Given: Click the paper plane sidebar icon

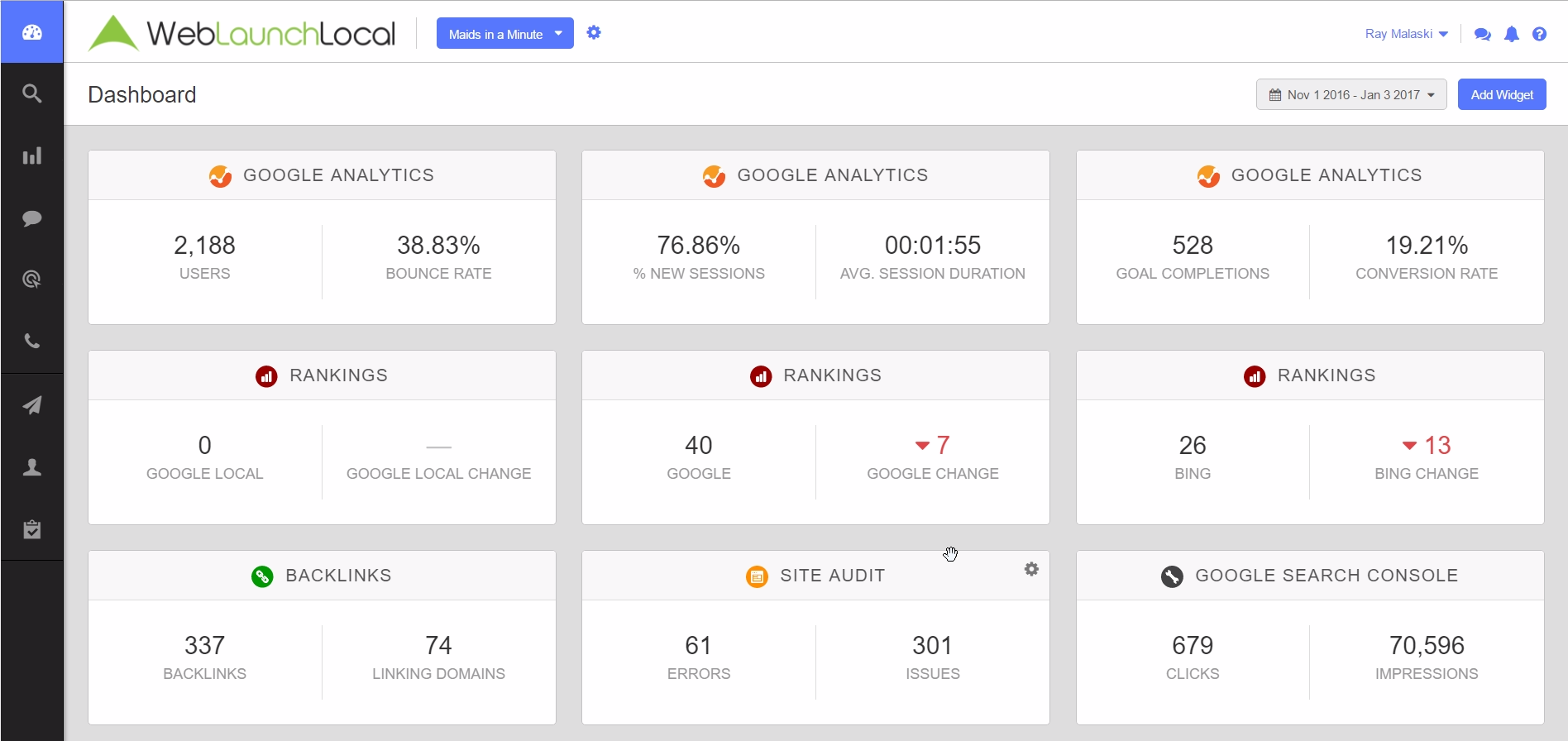Looking at the screenshot, I should click(31, 405).
